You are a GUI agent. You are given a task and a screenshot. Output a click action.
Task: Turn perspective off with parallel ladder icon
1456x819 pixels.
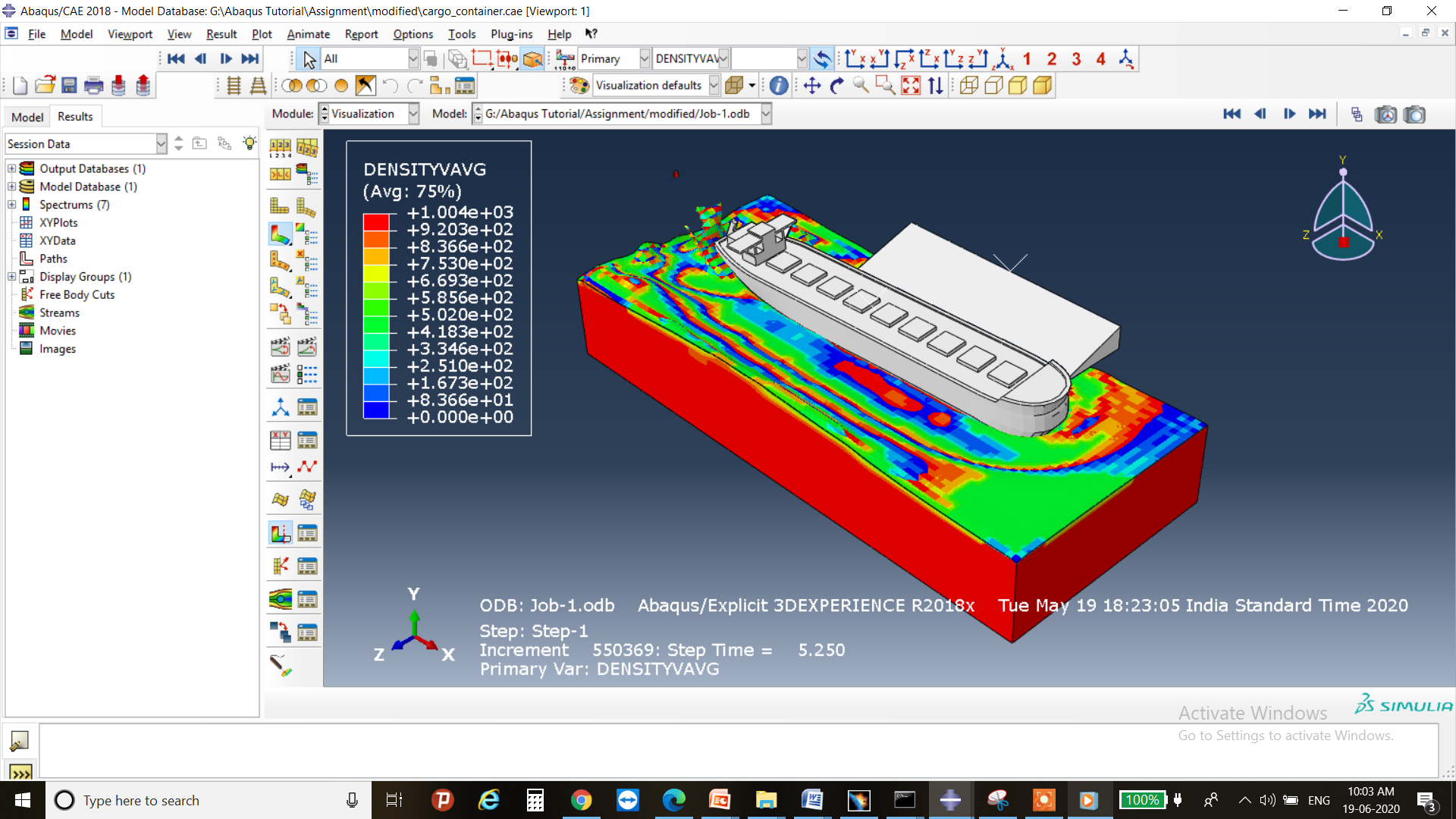[234, 86]
